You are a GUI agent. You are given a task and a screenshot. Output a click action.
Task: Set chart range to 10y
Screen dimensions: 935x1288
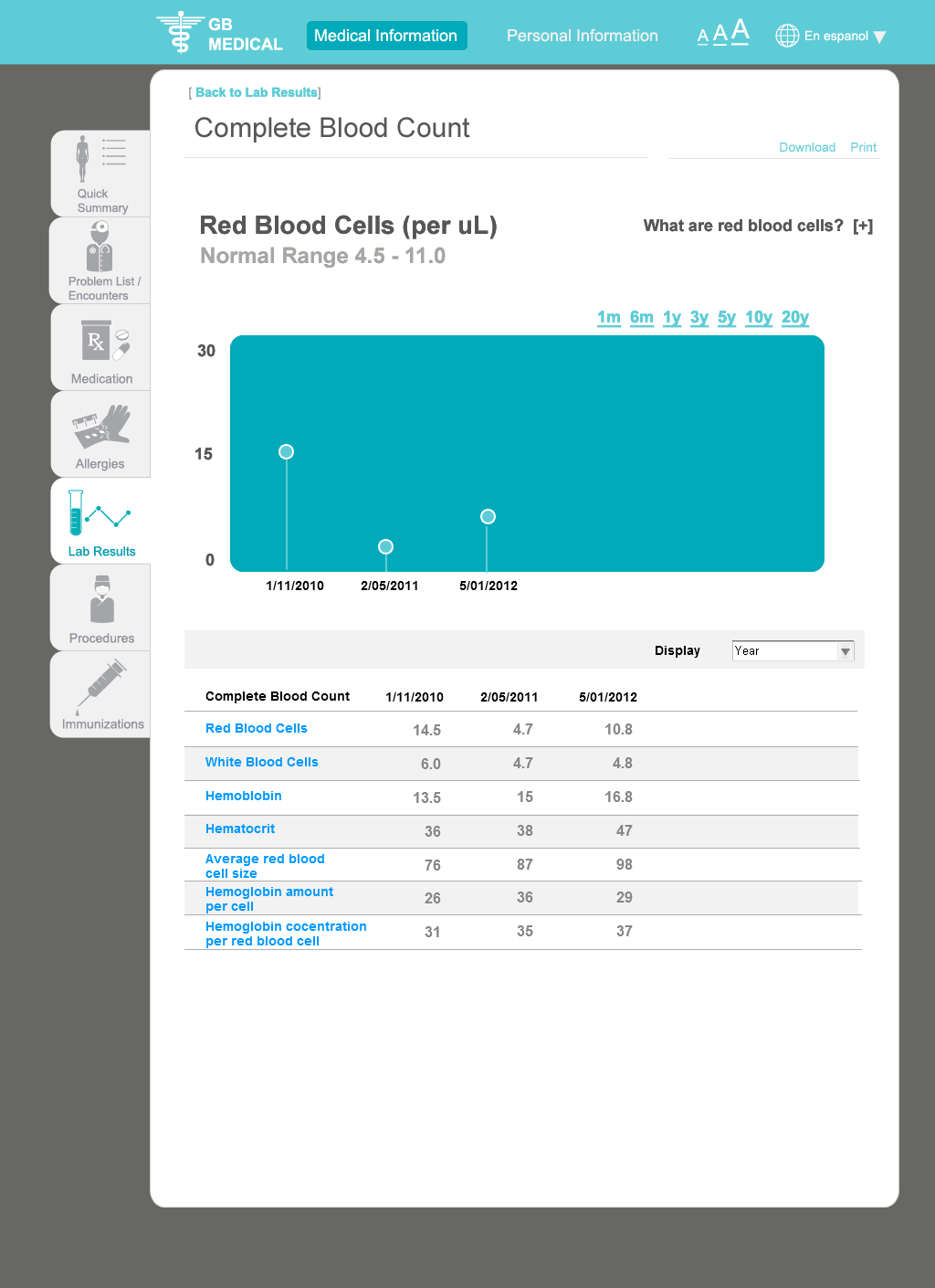[x=759, y=317]
